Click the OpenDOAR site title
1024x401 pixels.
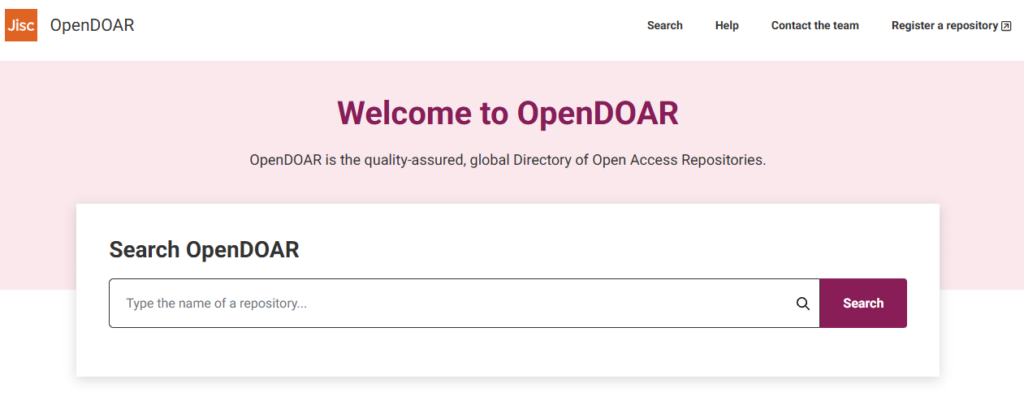pyautogui.click(x=92, y=25)
